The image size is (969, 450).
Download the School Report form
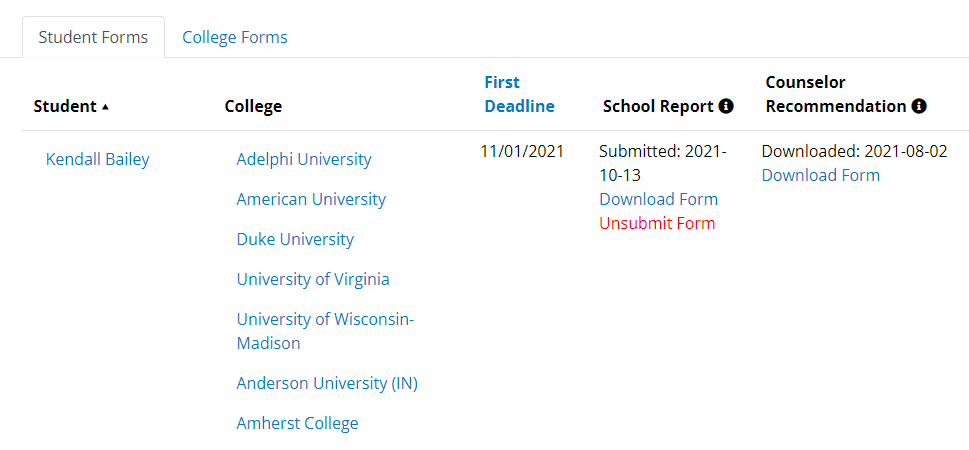[658, 199]
